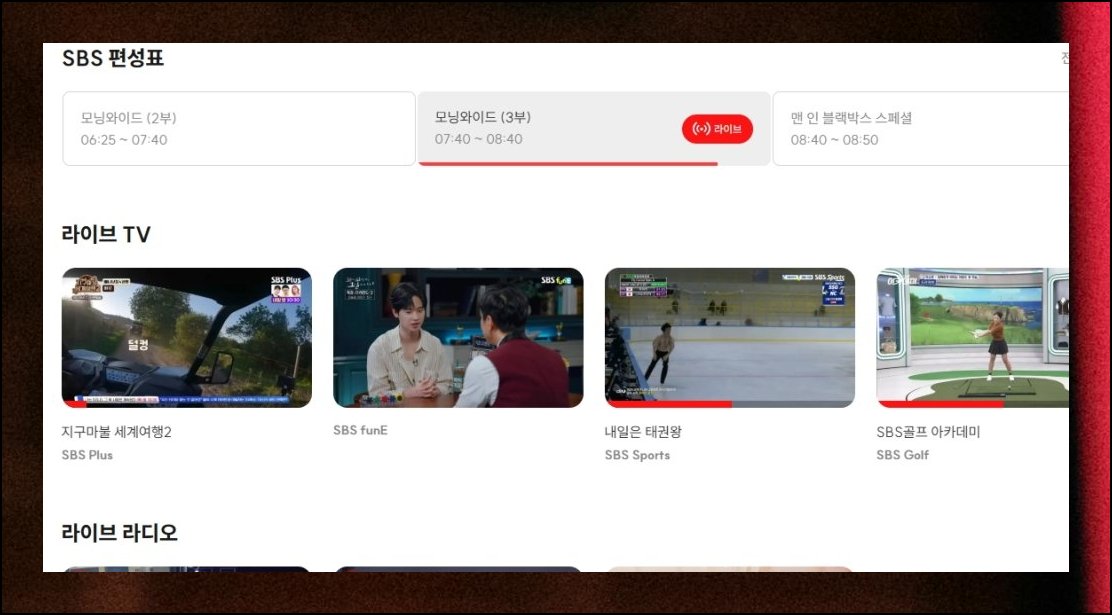The image size is (1112, 615).
Task: Click the 06:25 ~ 07:40 time text
Action: coord(124,140)
